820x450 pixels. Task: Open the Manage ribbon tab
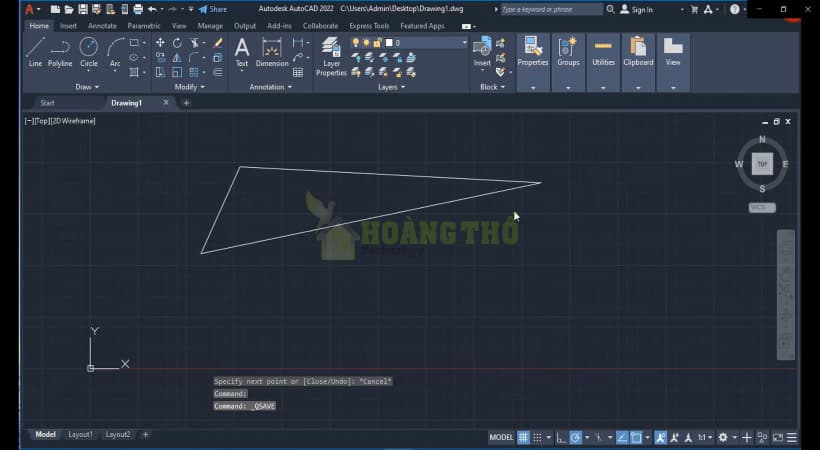(210, 26)
